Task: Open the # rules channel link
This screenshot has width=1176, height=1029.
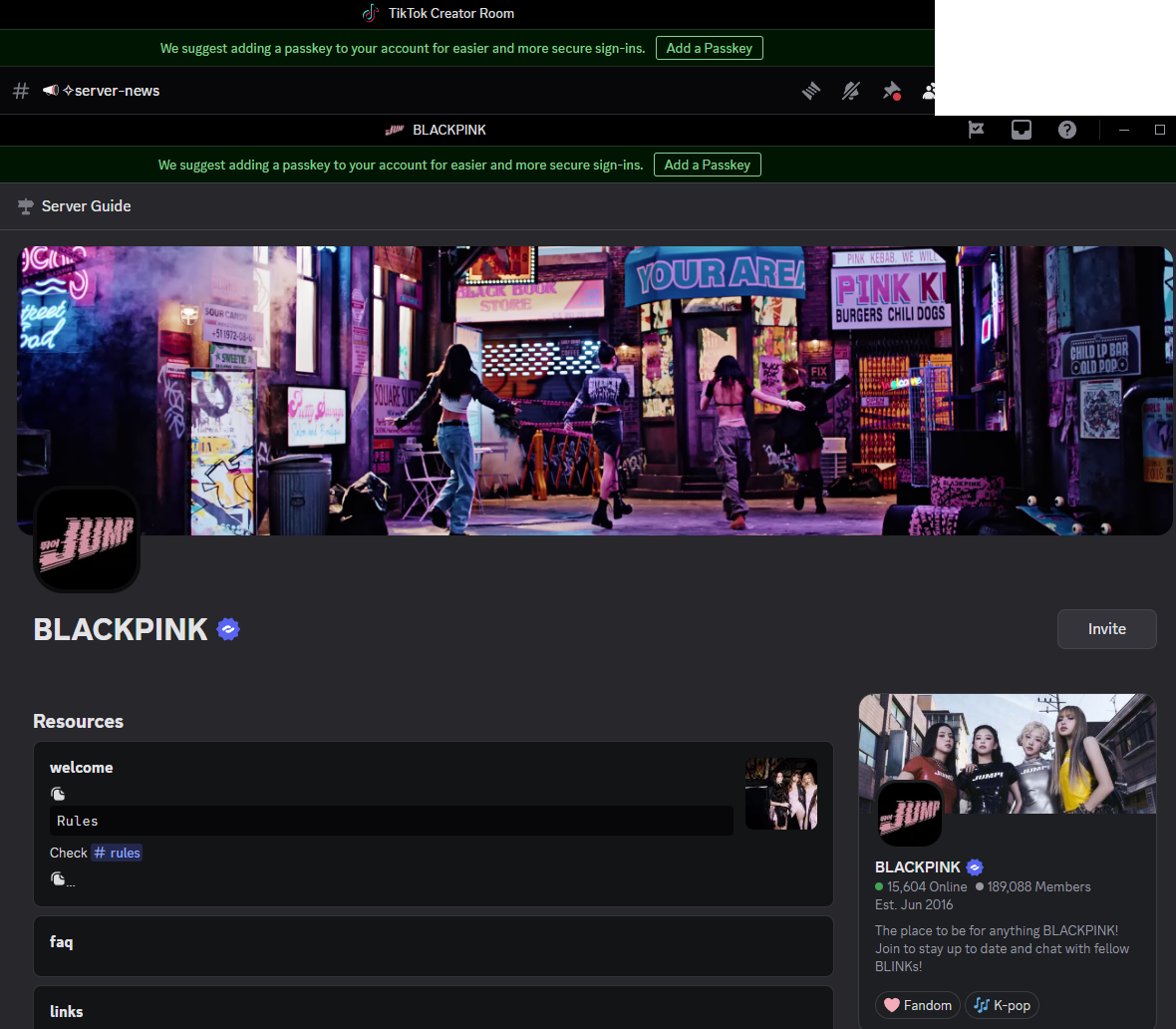Action: [117, 853]
